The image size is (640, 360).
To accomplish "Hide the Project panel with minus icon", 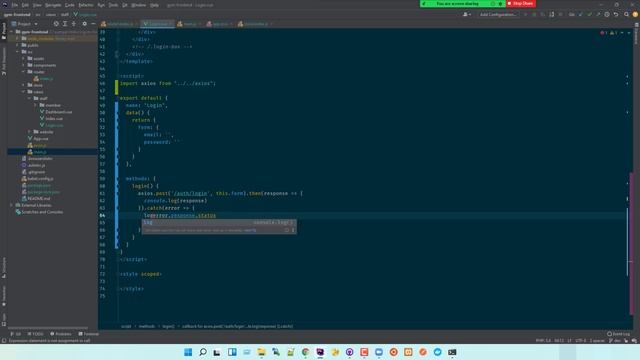I will [93, 24].
